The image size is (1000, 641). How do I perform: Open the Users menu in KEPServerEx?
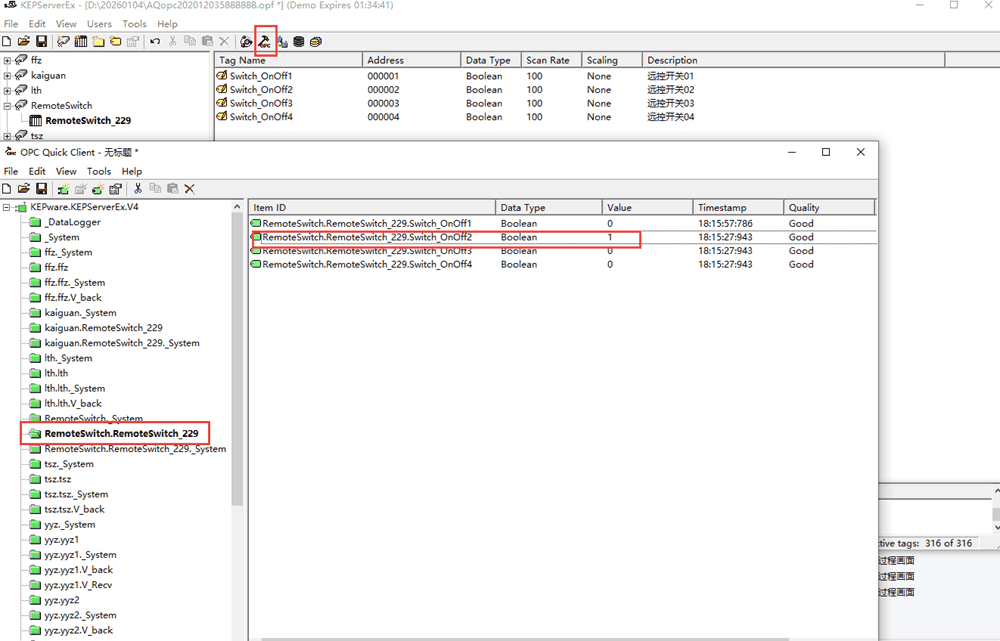(99, 23)
